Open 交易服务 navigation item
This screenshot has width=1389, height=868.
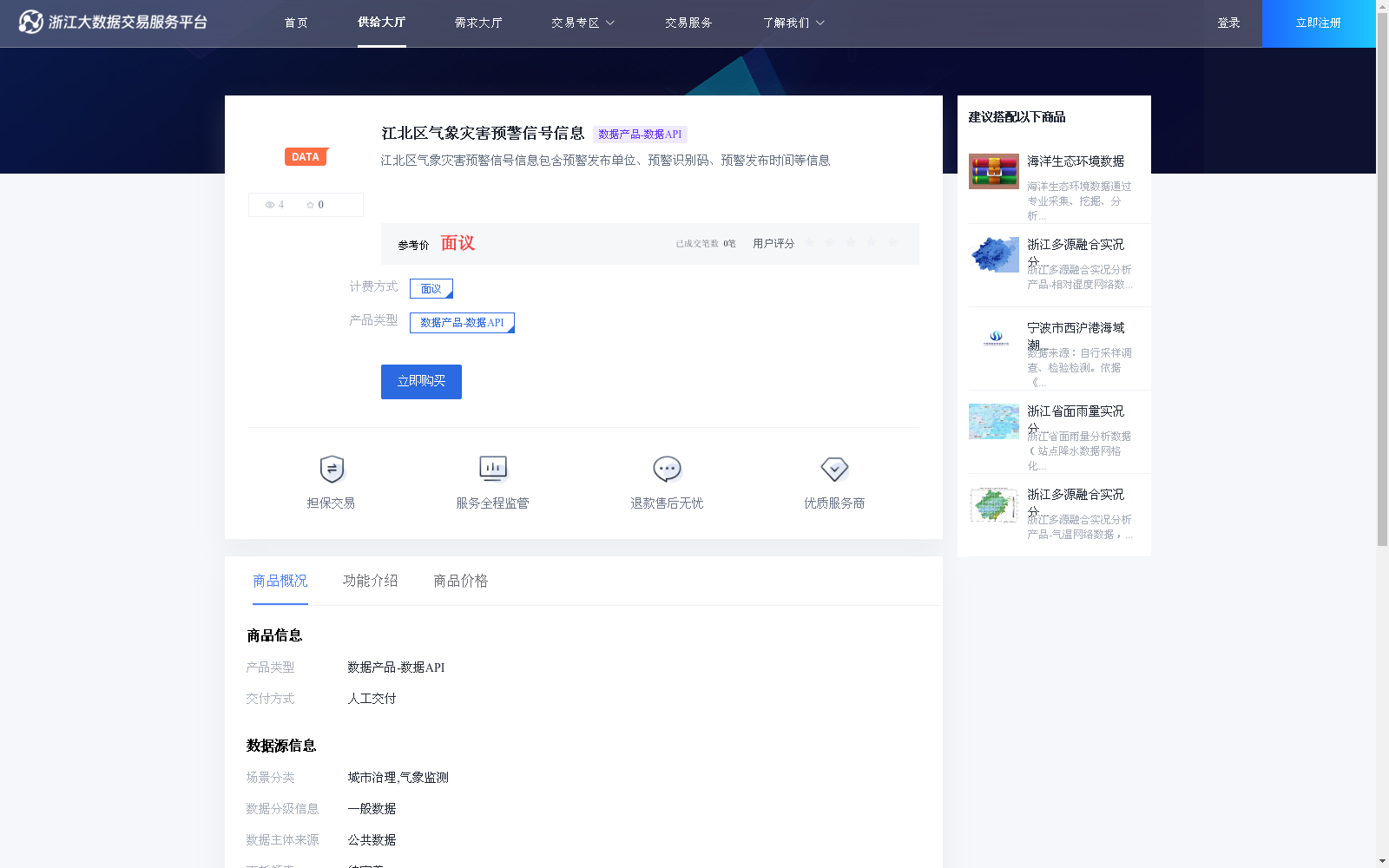pos(688,23)
